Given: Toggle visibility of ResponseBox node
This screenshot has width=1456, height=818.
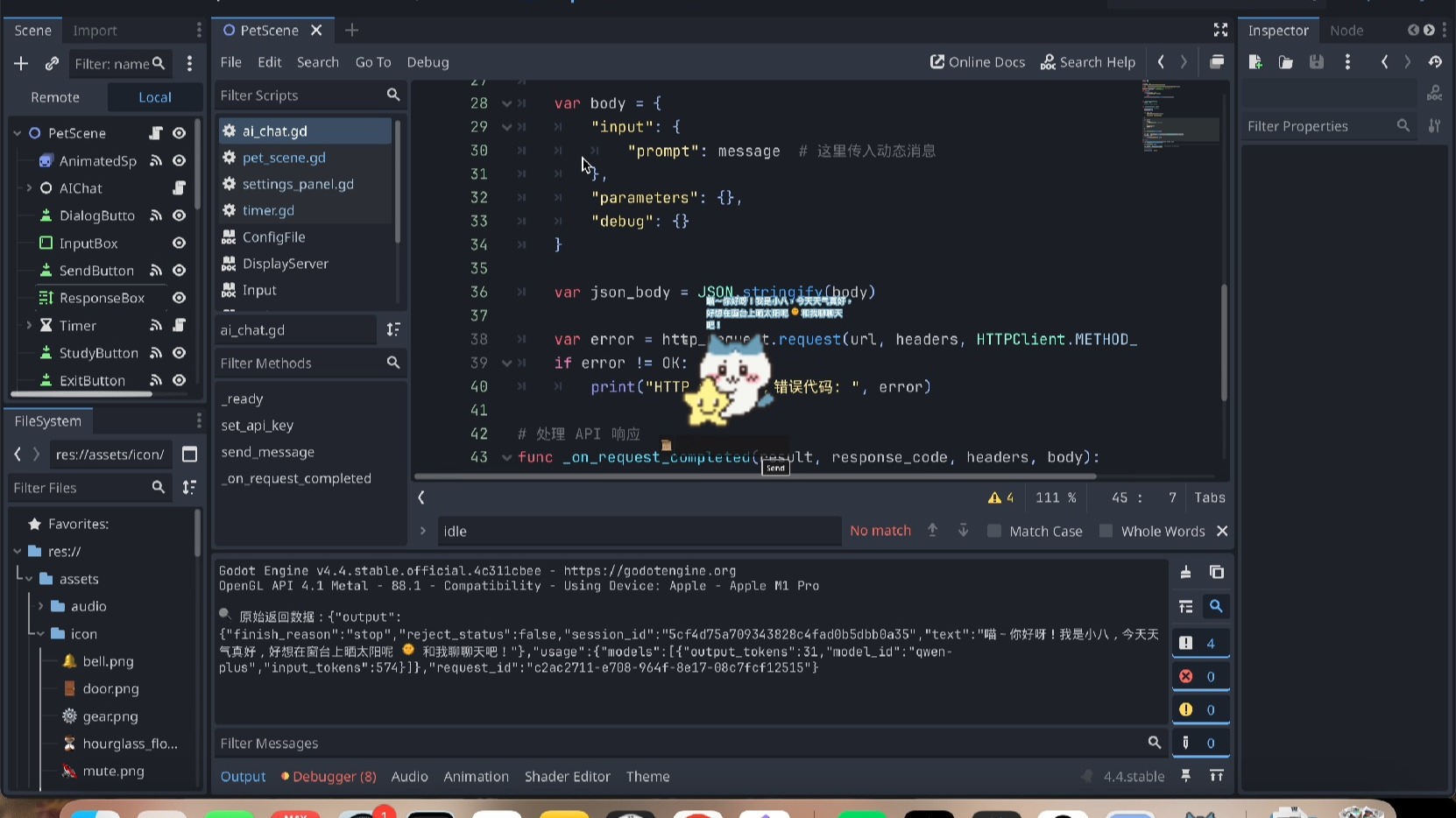Looking at the screenshot, I should (x=179, y=298).
